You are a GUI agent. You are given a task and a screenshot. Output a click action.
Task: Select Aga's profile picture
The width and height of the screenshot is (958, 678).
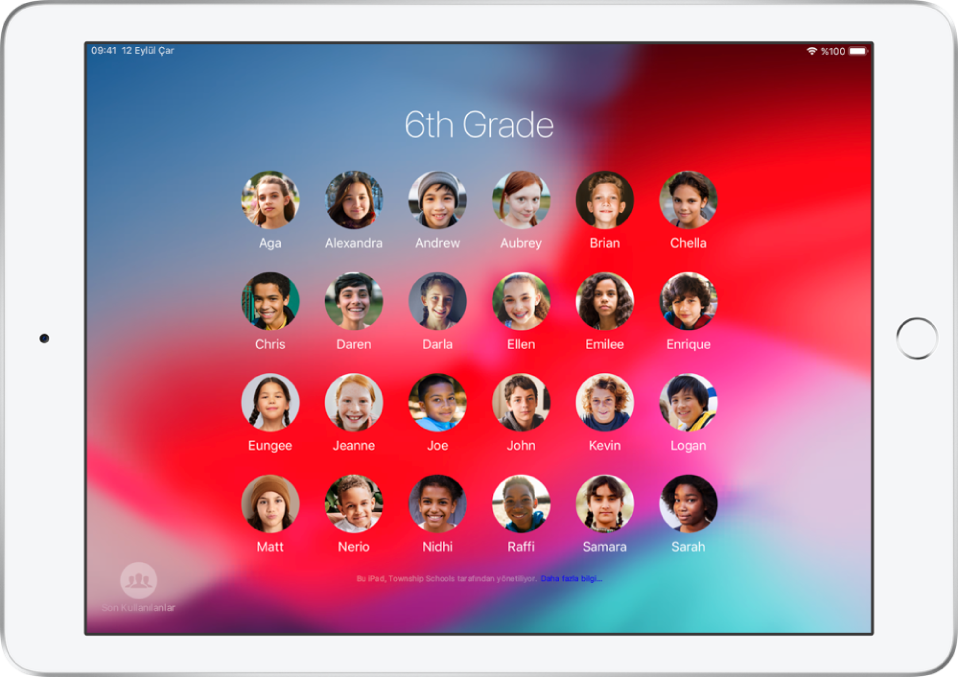[x=270, y=199]
